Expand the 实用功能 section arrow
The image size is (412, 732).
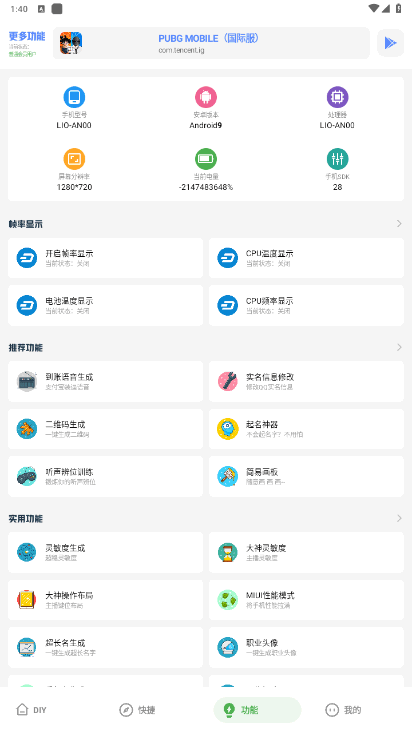(399, 518)
